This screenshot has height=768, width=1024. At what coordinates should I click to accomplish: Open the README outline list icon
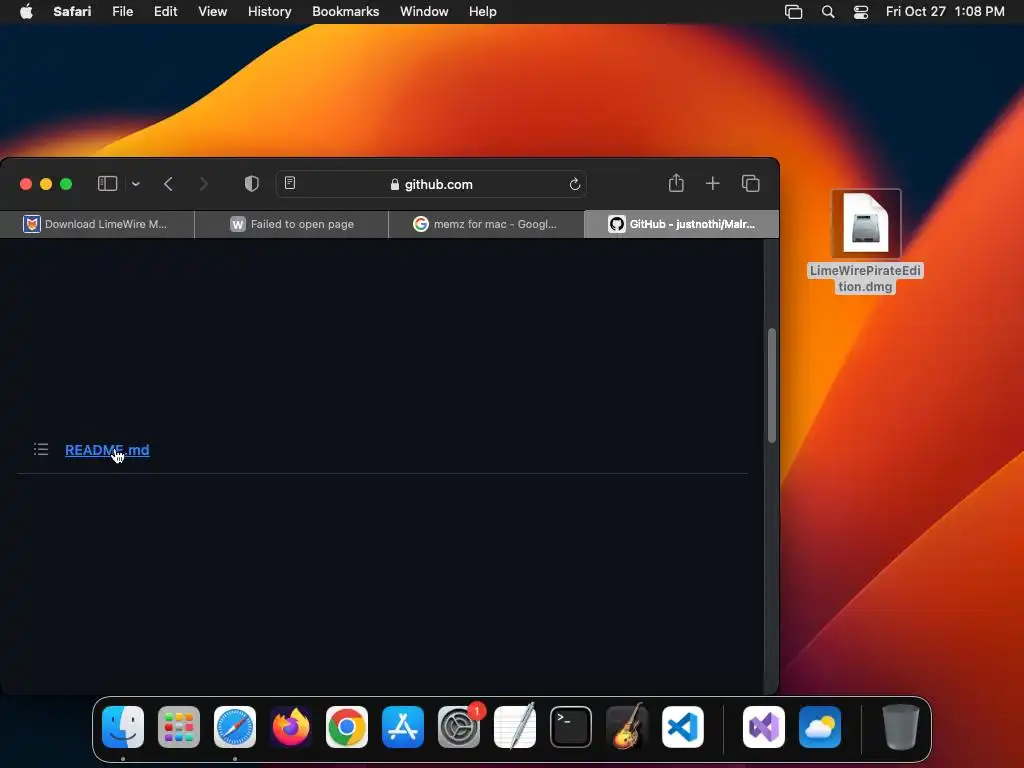(41, 449)
